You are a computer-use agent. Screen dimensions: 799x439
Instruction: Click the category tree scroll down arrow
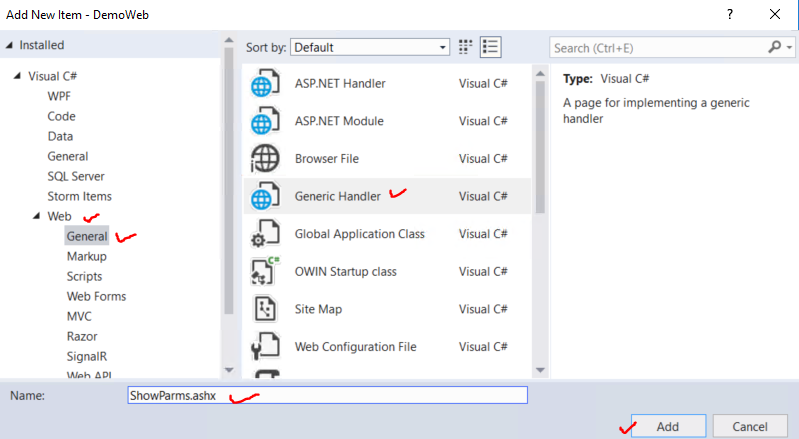[229, 370]
